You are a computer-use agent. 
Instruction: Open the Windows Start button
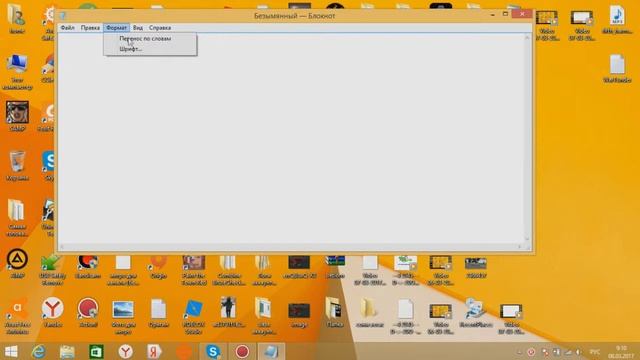tap(11, 351)
